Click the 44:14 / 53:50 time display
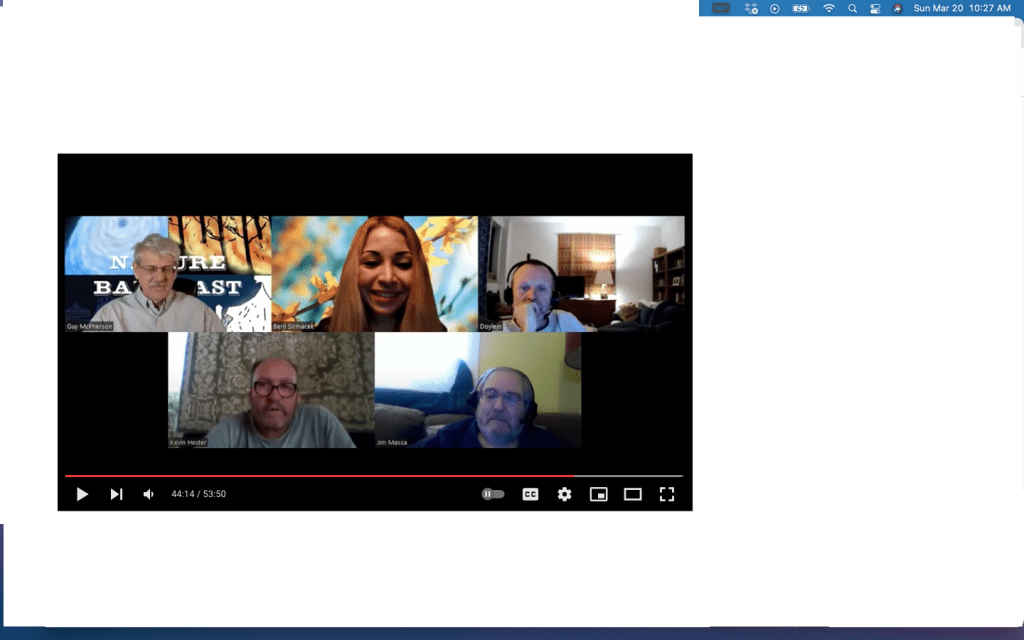Viewport: 1024px width, 640px height. (198, 494)
